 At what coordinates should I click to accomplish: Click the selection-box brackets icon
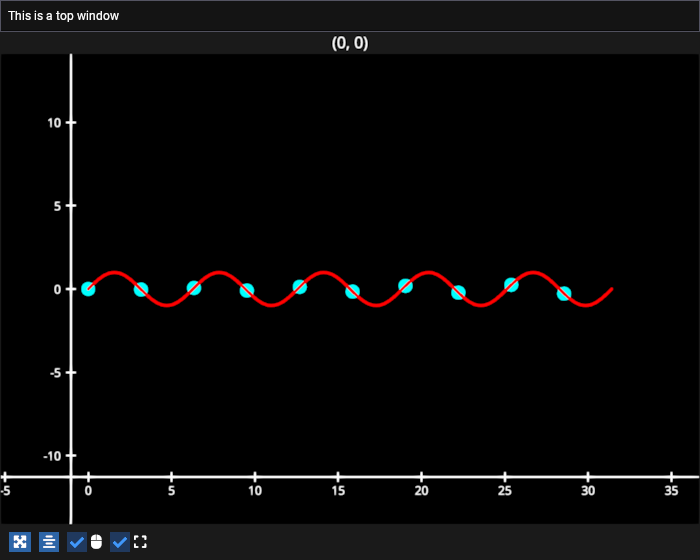(x=140, y=542)
